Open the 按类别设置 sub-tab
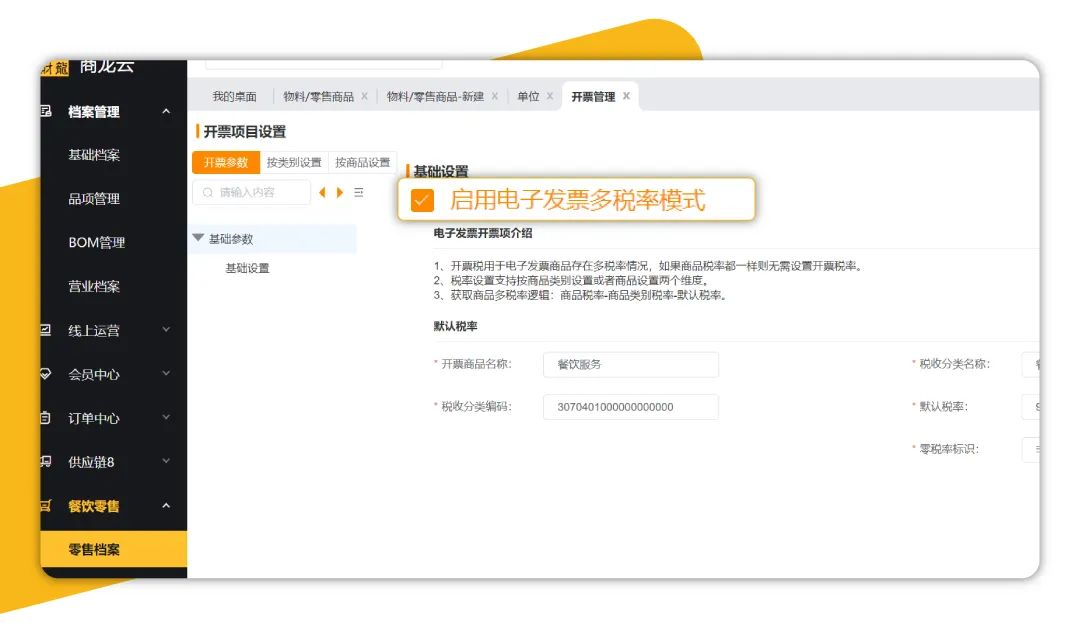 294,163
